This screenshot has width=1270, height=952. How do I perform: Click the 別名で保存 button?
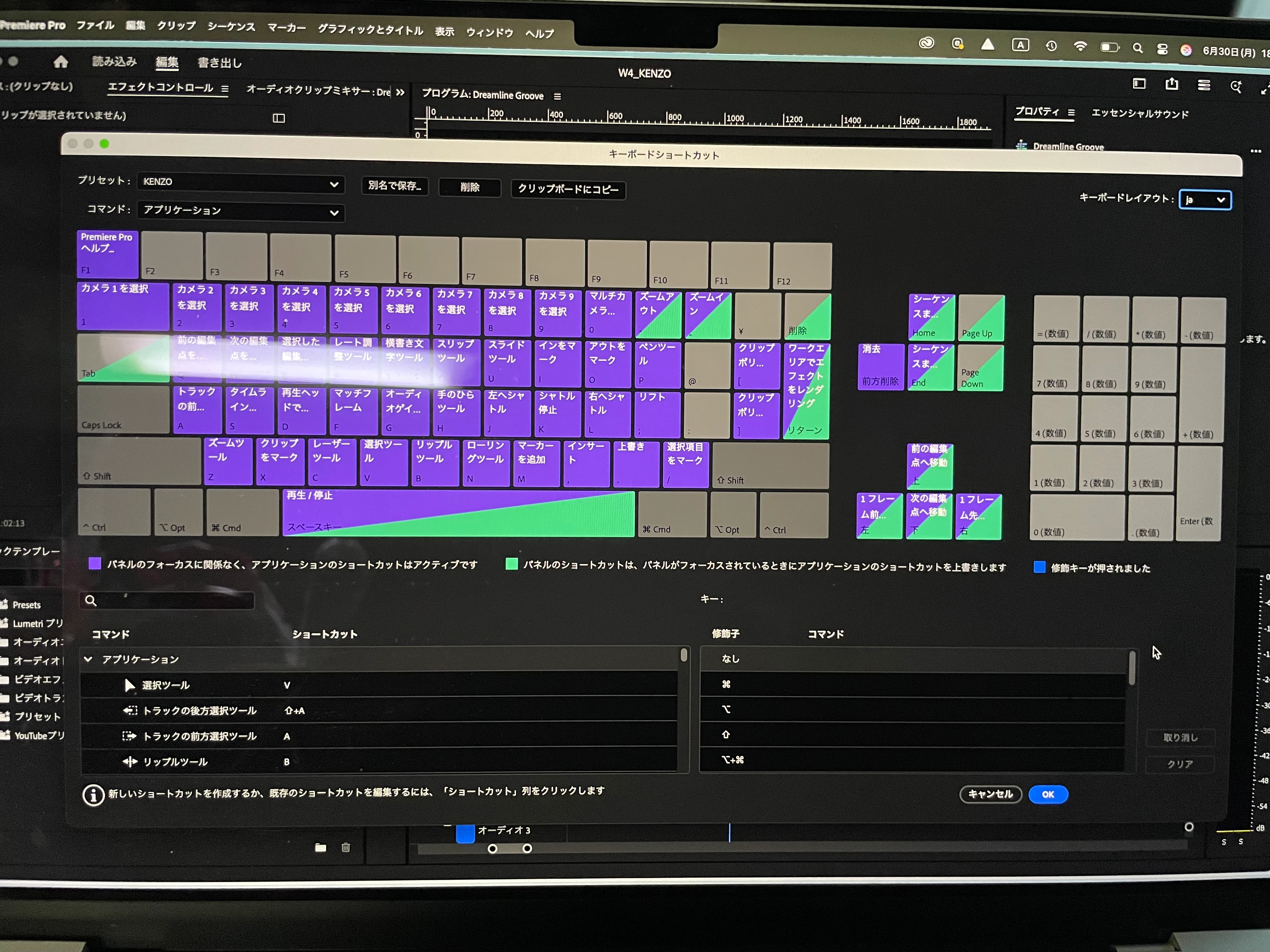pos(394,186)
